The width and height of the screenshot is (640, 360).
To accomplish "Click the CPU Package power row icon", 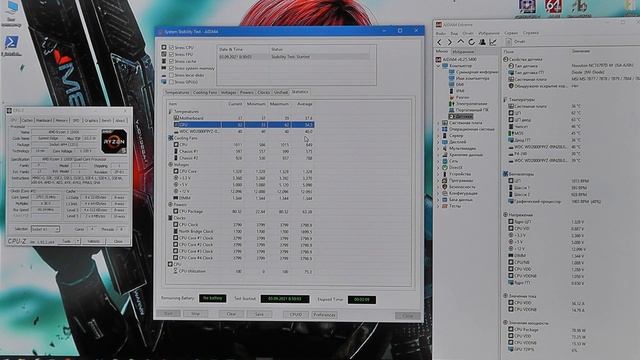I will [x=176, y=211].
